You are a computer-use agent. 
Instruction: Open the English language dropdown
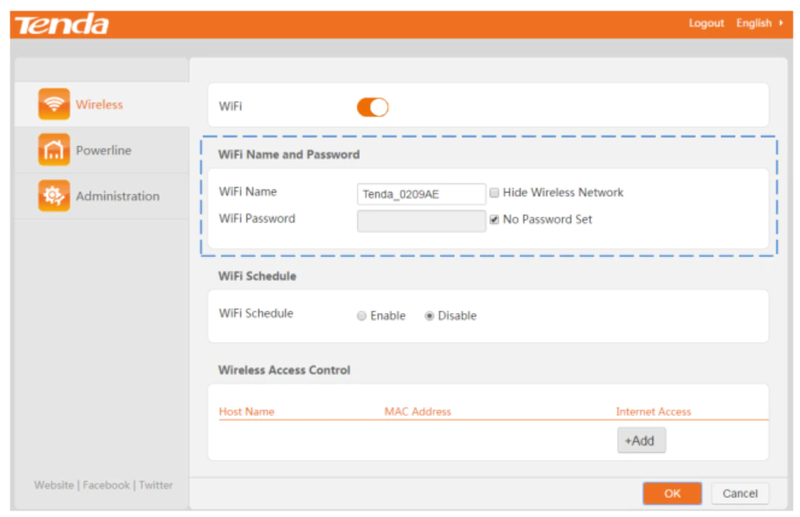(x=759, y=23)
